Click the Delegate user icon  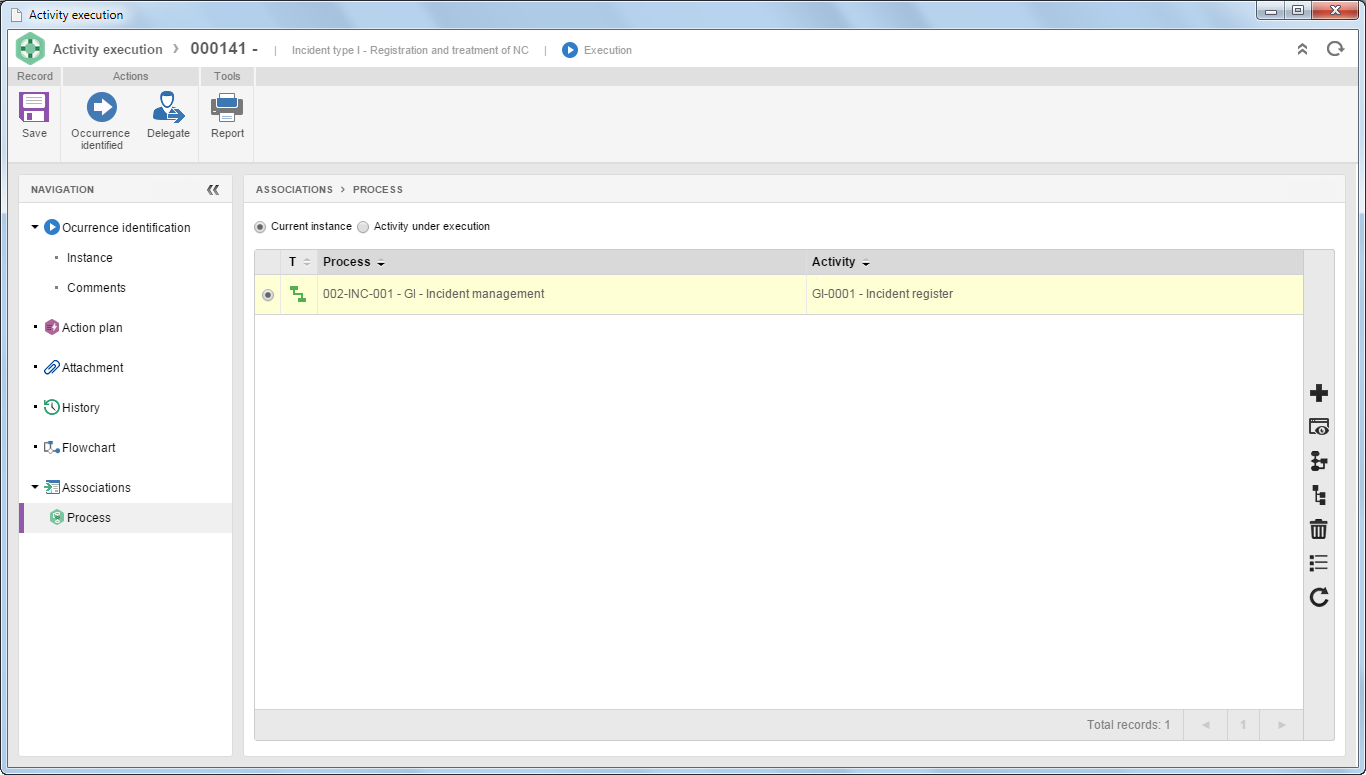(168, 107)
